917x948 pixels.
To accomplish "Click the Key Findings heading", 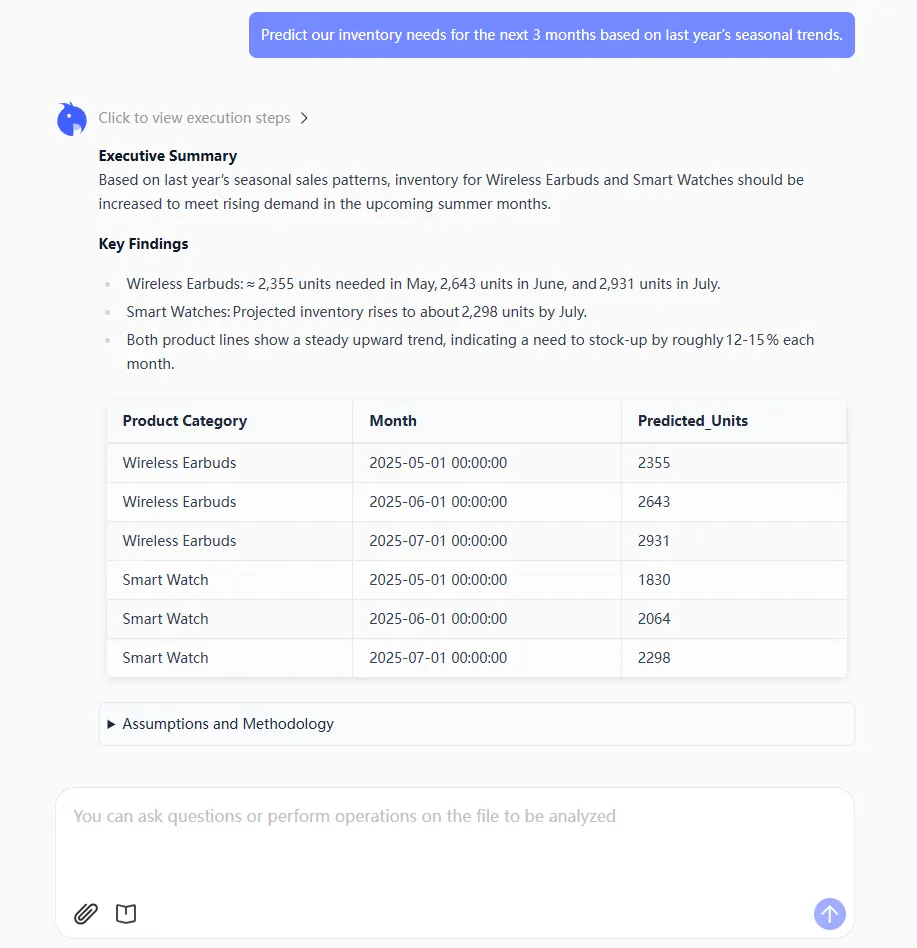I will [143, 244].
